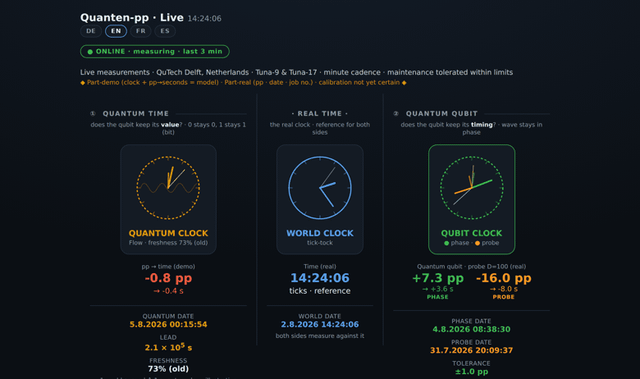Click the '→ -0.4 s' value
Viewport: 640px width, 379px height.
(x=168, y=291)
